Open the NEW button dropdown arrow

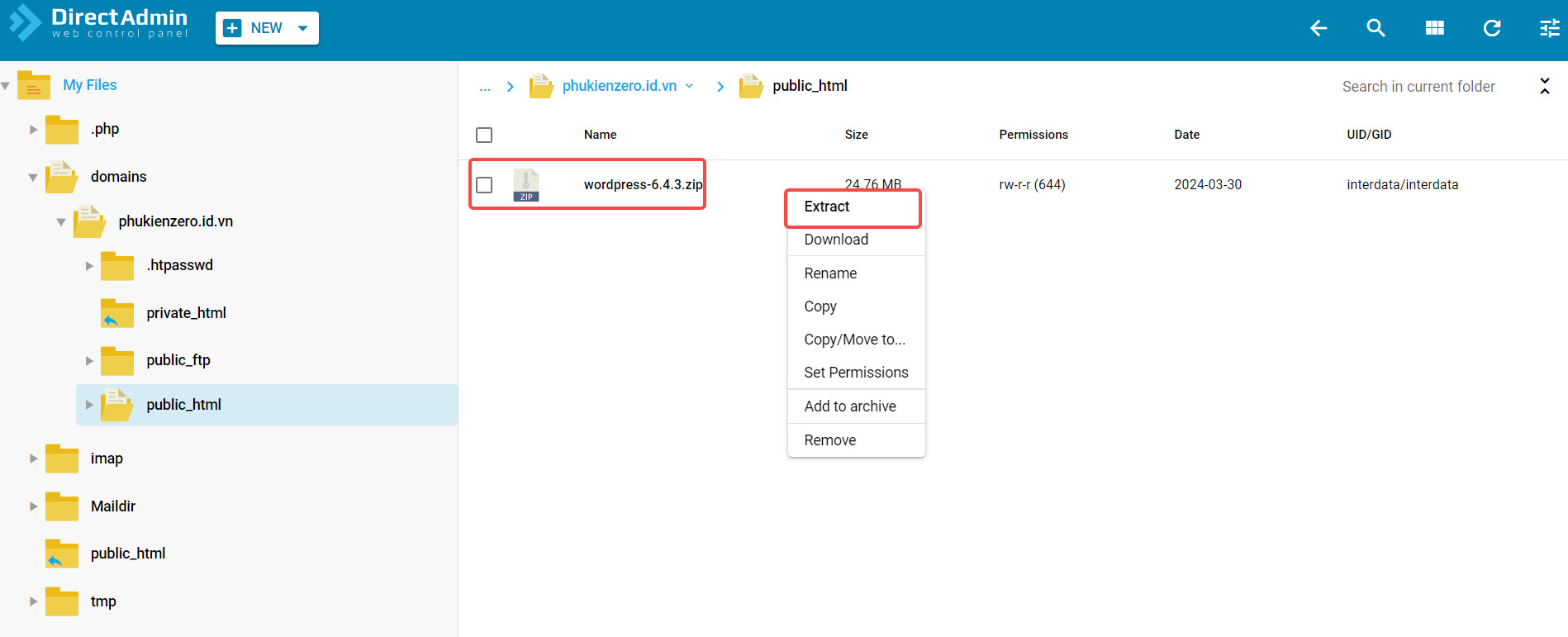[x=302, y=28]
